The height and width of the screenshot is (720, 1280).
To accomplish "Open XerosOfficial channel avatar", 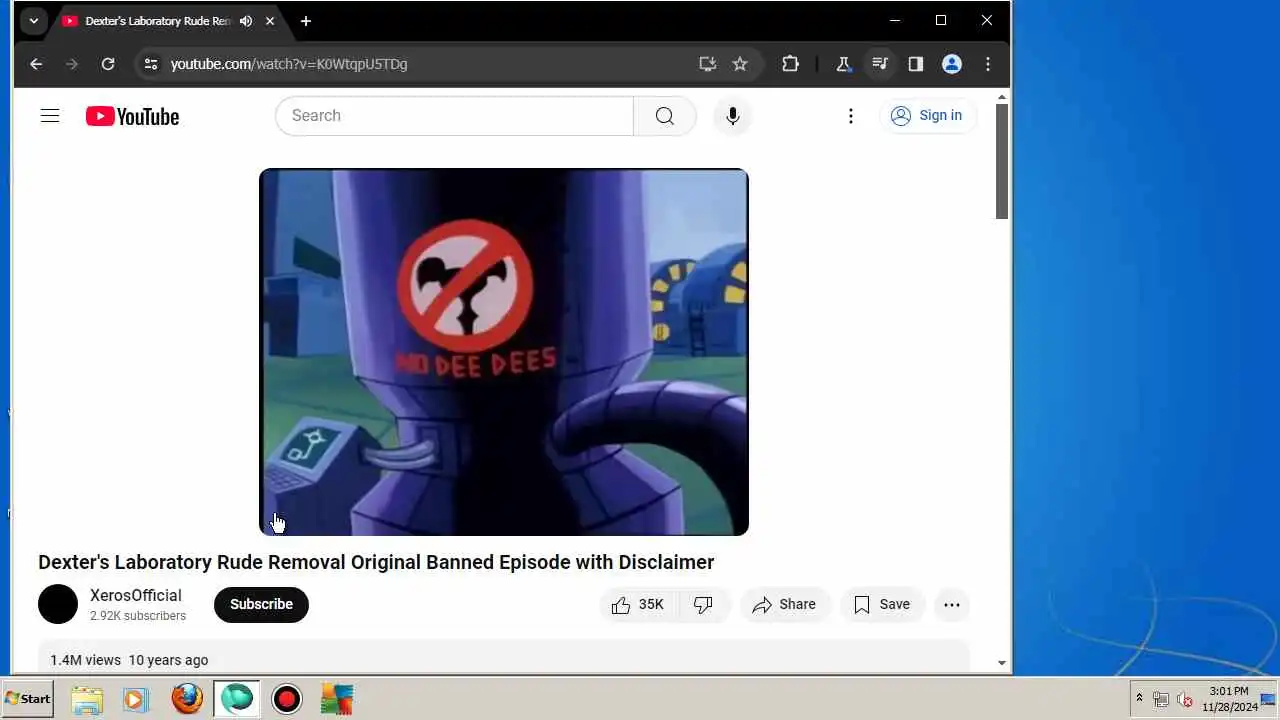I will click(x=58, y=604).
